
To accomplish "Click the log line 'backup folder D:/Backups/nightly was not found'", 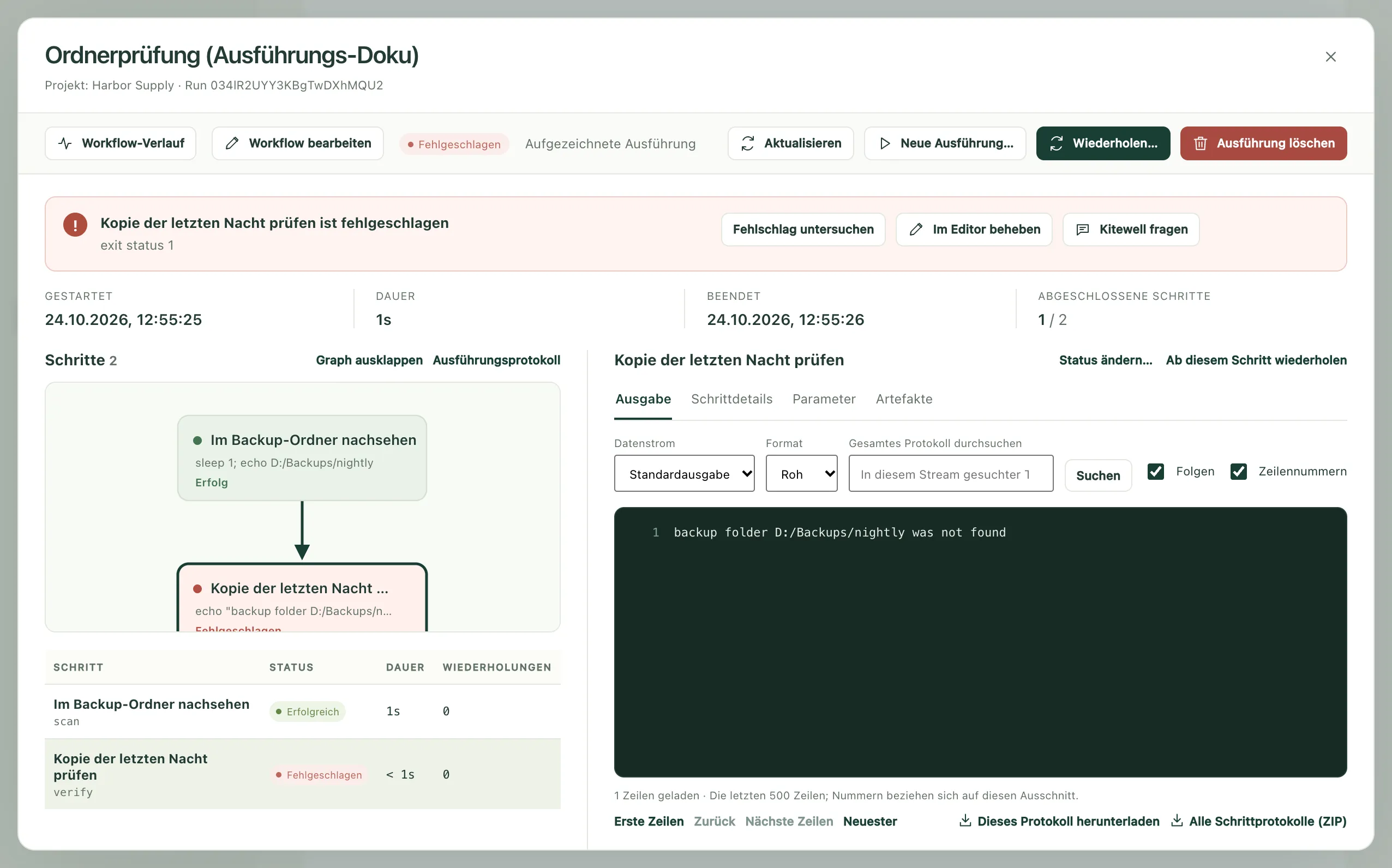I will 839,533.
